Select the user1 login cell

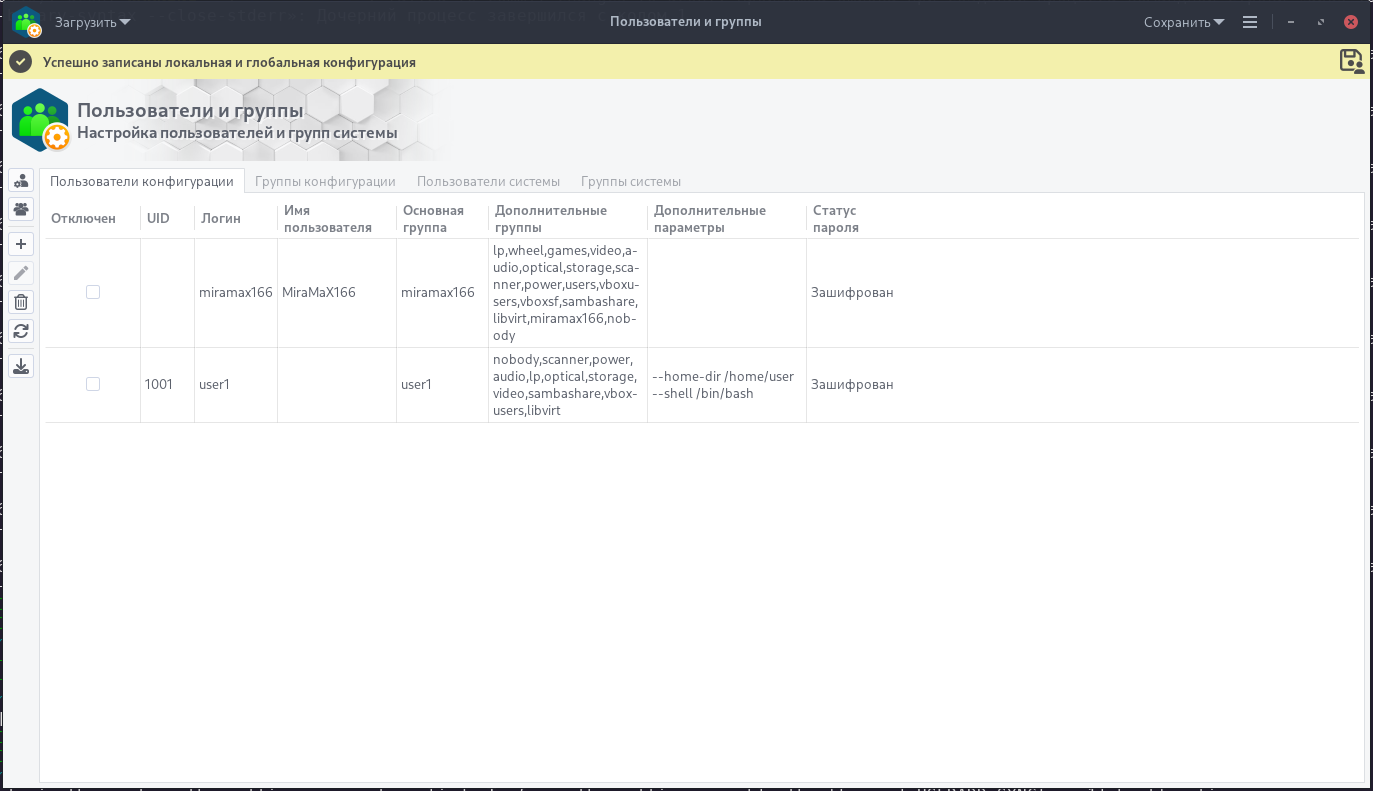tap(215, 384)
